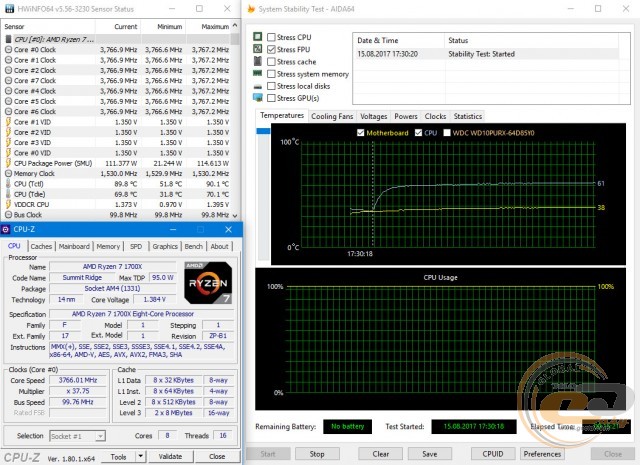Select the Stability Test: Started log row

pyautogui.click(x=486, y=54)
